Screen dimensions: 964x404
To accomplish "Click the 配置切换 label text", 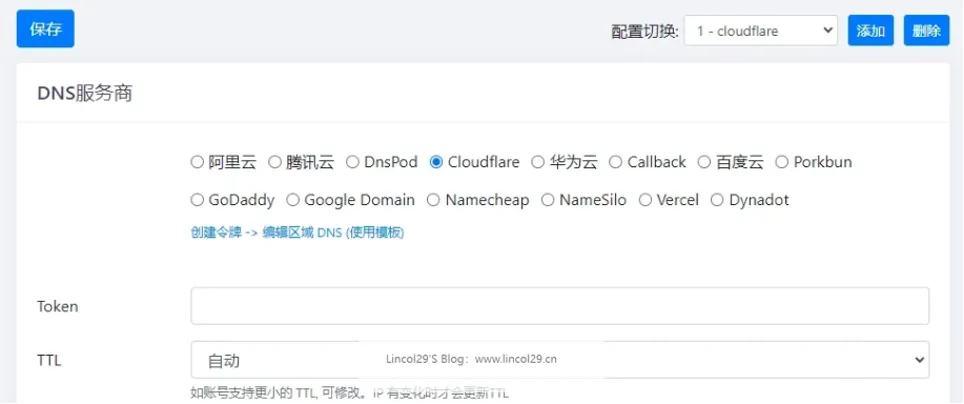I will tap(644, 31).
